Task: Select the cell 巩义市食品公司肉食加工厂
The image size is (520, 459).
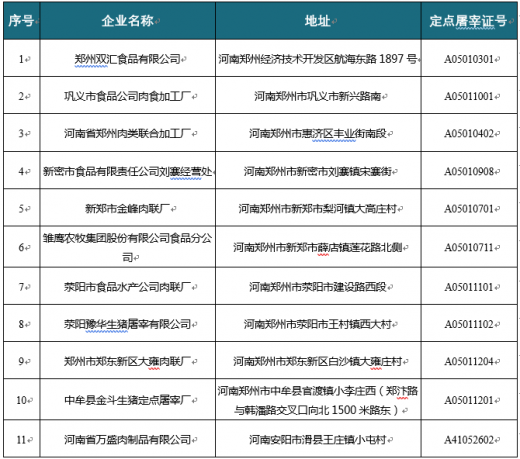Action: (128, 96)
